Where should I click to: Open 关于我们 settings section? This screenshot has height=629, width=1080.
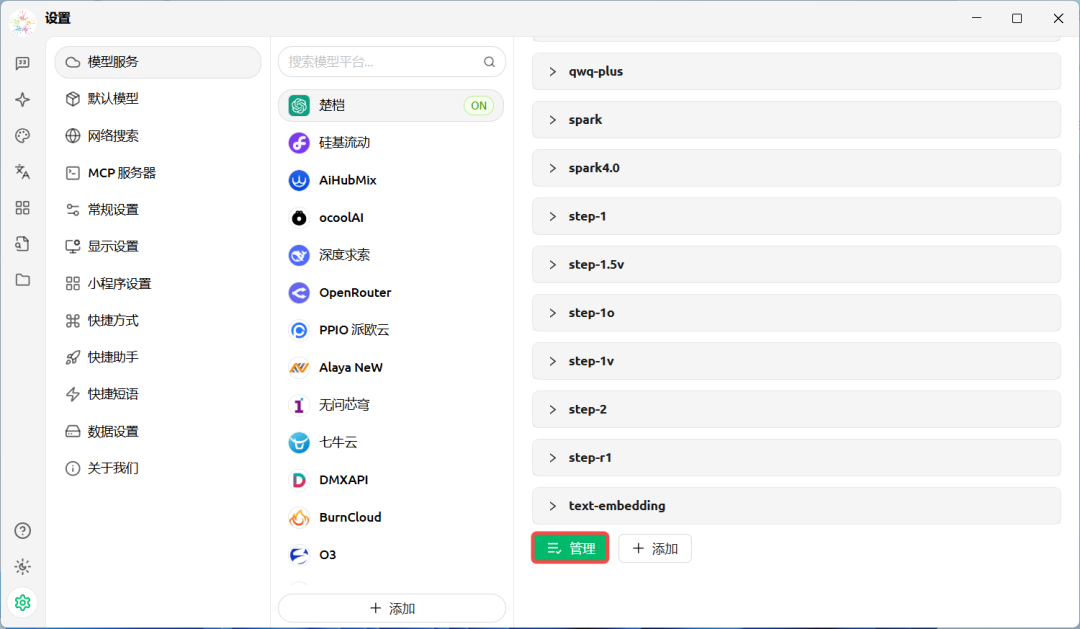pyautogui.click(x=158, y=468)
